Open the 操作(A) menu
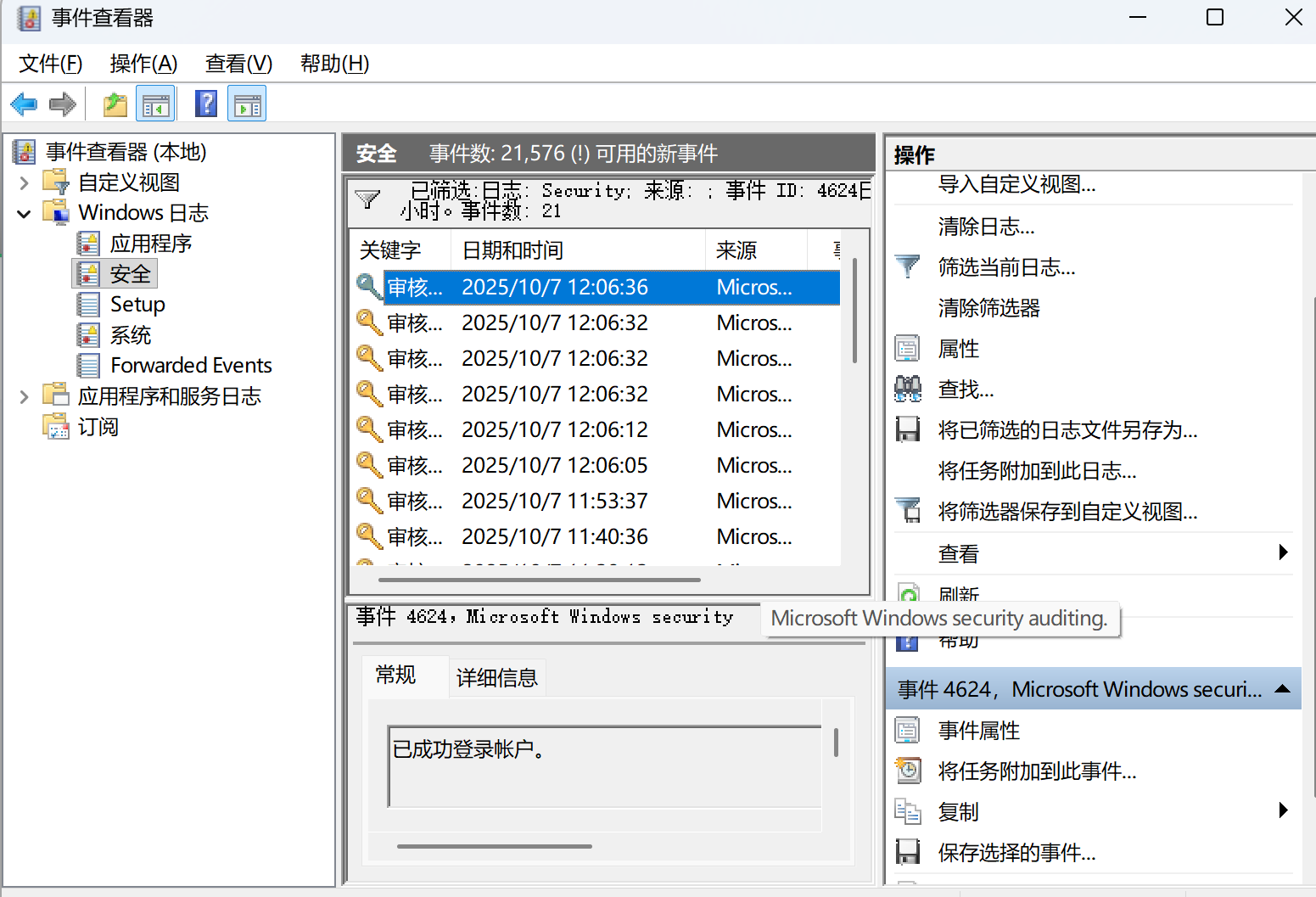1316x897 pixels. [x=143, y=64]
